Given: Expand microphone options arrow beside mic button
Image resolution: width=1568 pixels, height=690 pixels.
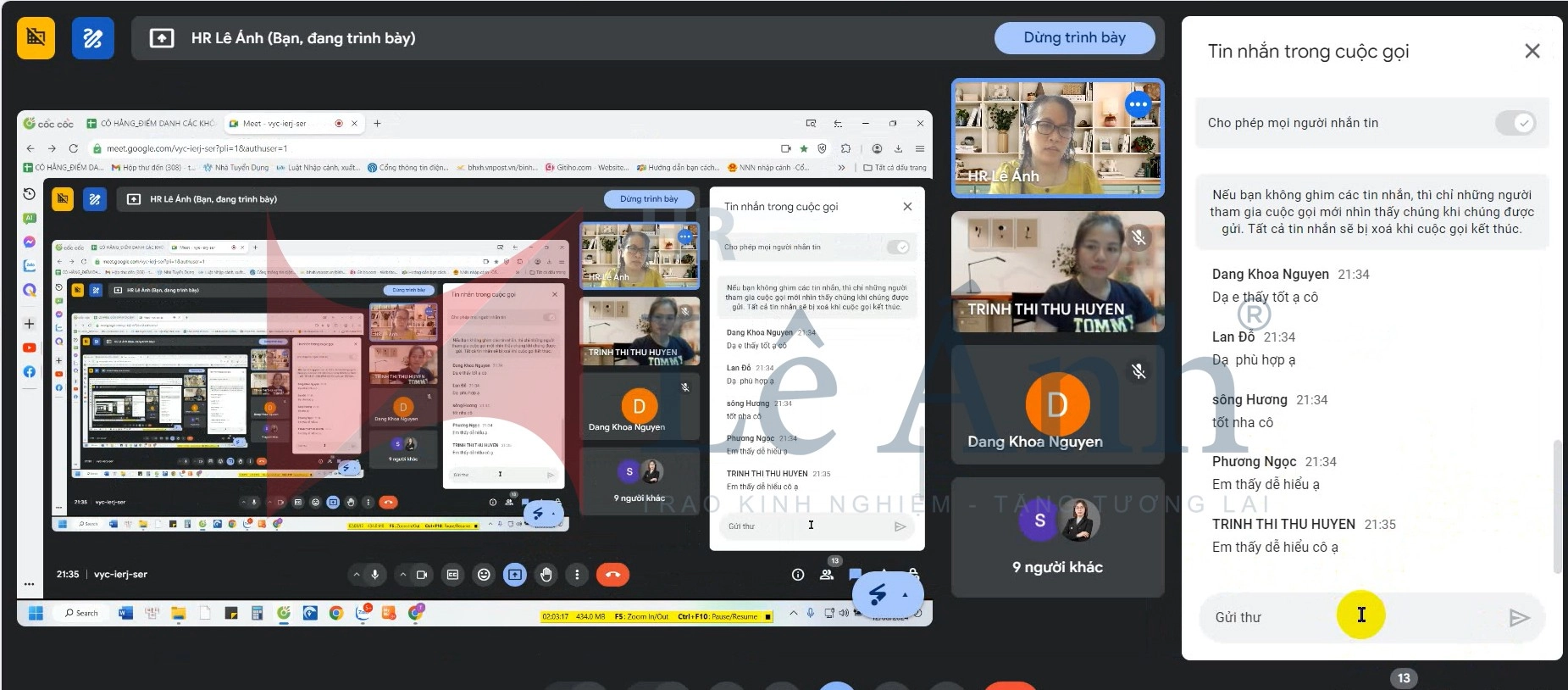Looking at the screenshot, I should pos(356,575).
